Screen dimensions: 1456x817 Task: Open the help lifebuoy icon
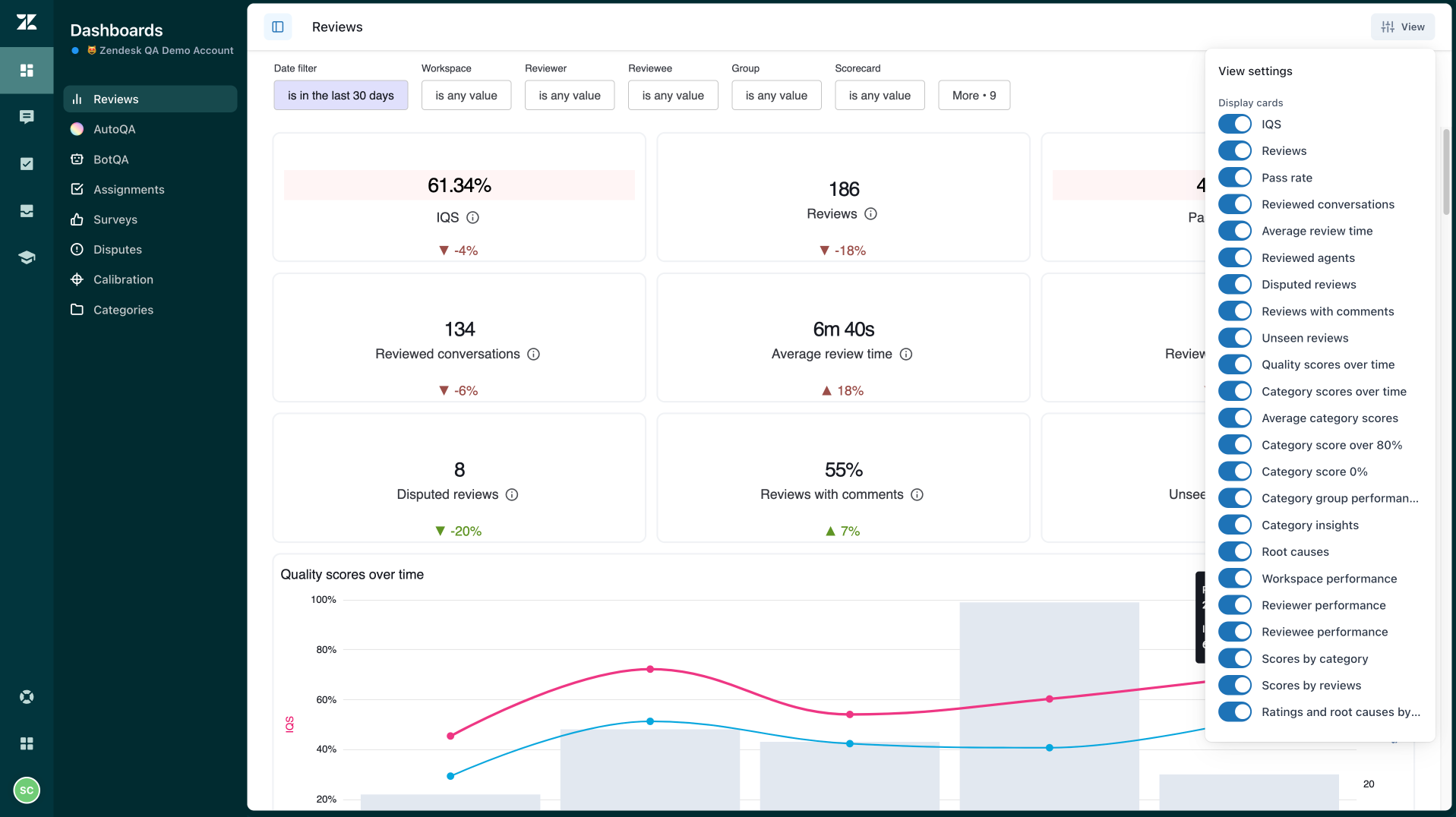[27, 696]
